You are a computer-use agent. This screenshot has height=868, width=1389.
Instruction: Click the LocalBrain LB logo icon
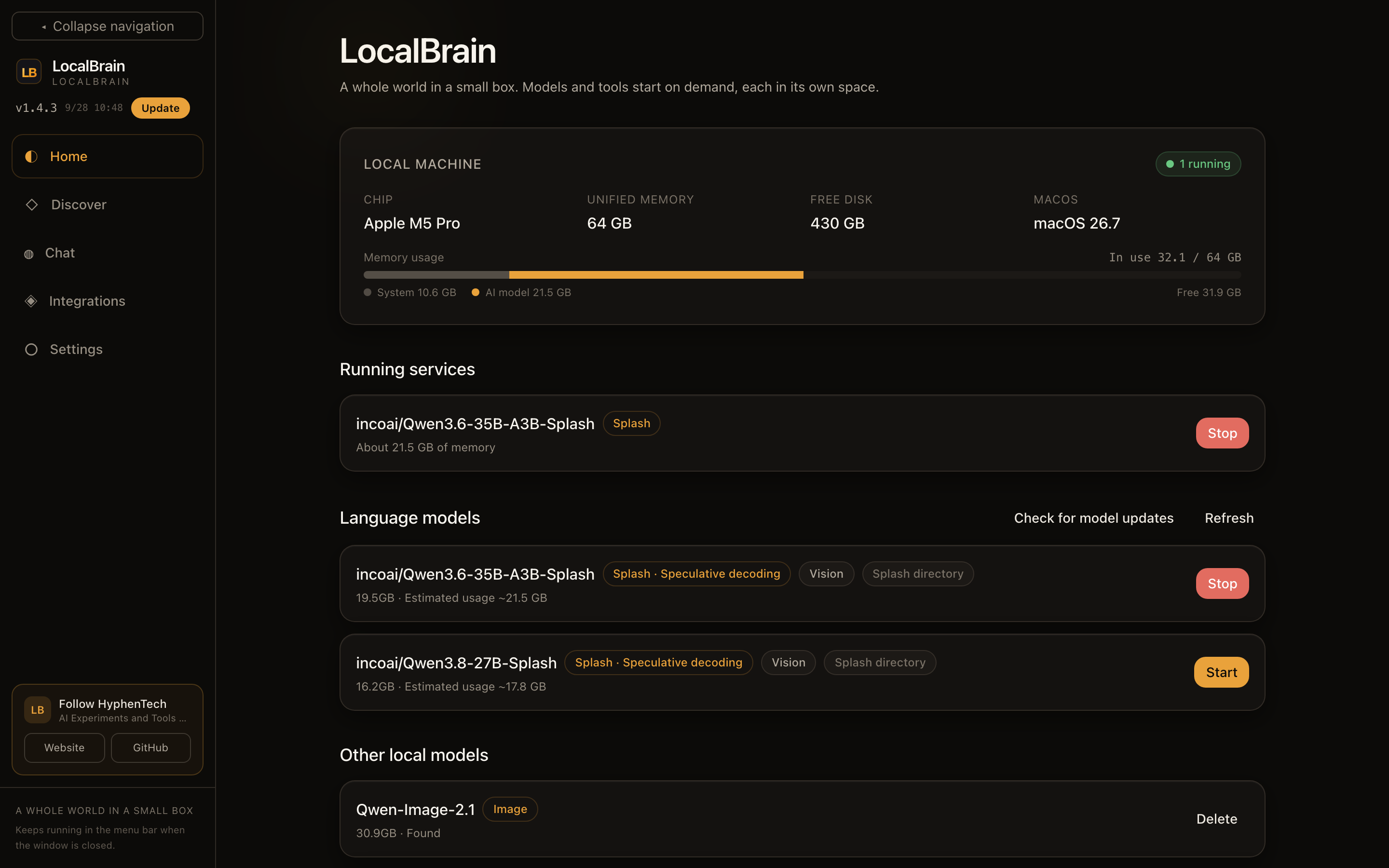(x=29, y=72)
